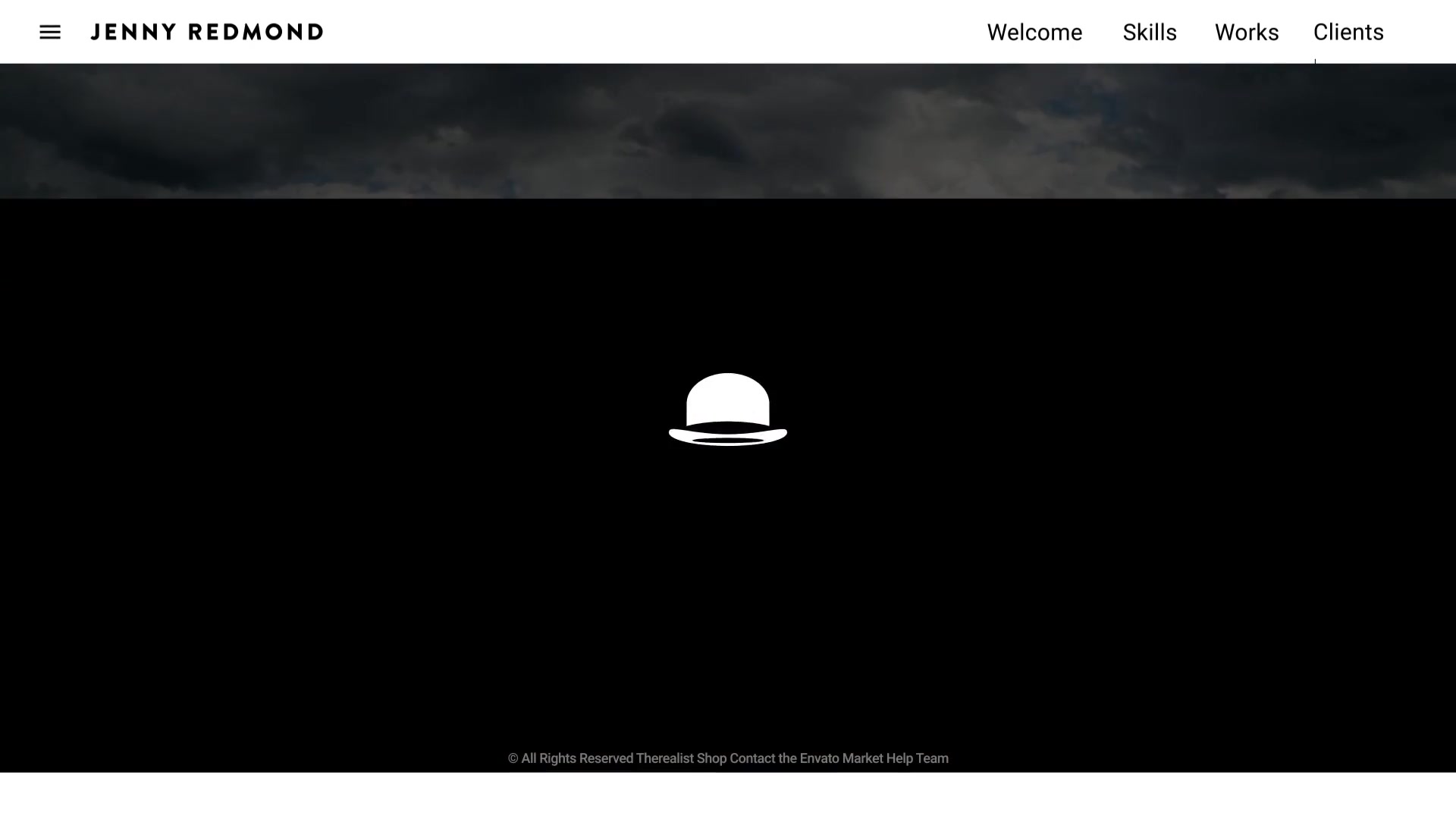Open the hamburger menu icon
This screenshot has height=819, width=1456.
[50, 32]
